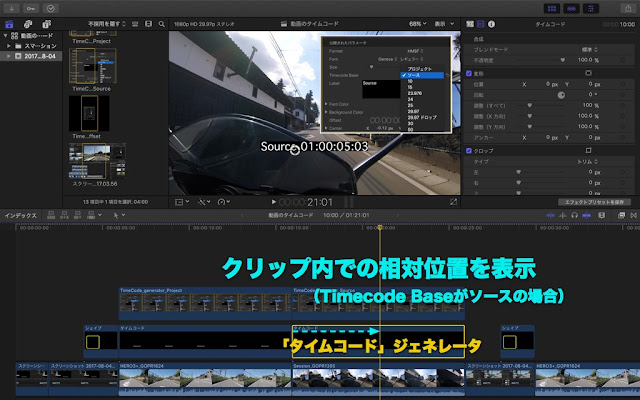This screenshot has height=400, width=640.
Task: Click the Overwrite clip edit icon
Action: pyautogui.click(x=91, y=215)
